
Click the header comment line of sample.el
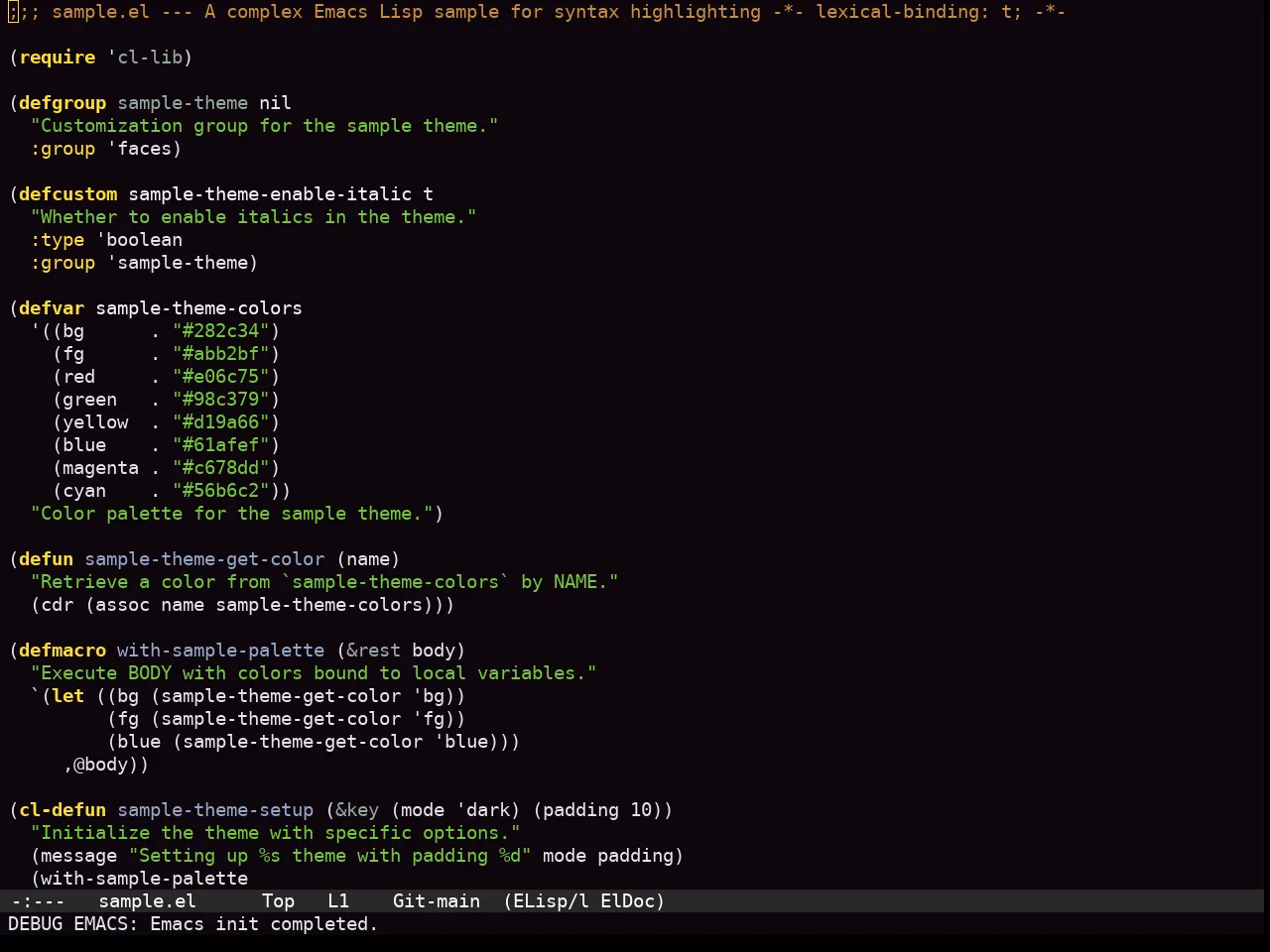537,12
